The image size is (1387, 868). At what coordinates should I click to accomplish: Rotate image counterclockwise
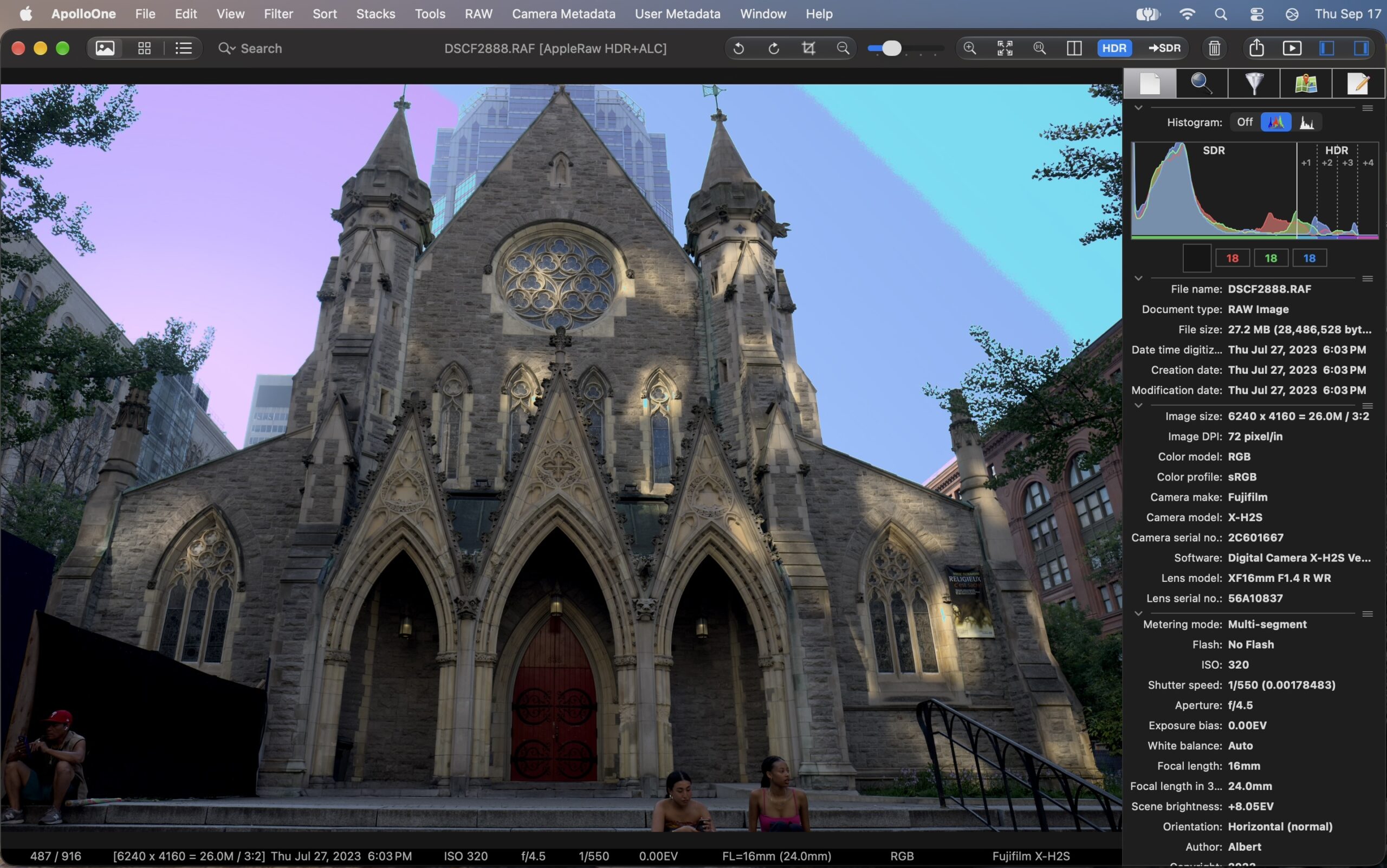(x=739, y=48)
